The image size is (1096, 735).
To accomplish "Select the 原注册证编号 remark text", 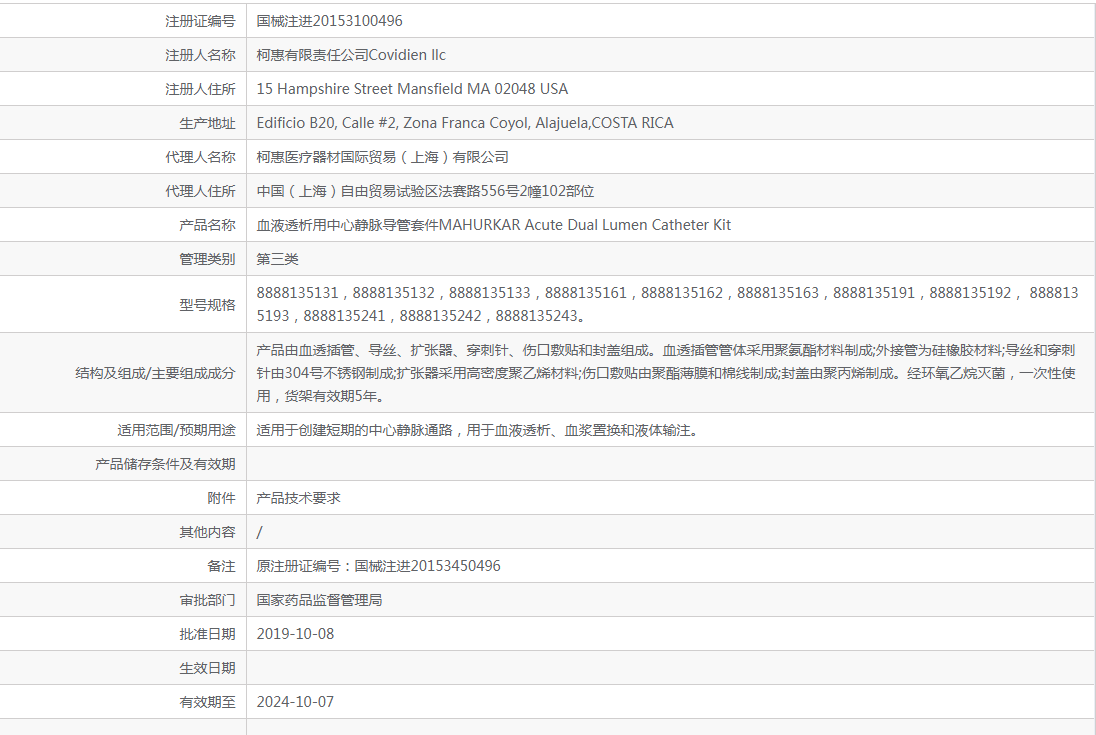I will [378, 567].
